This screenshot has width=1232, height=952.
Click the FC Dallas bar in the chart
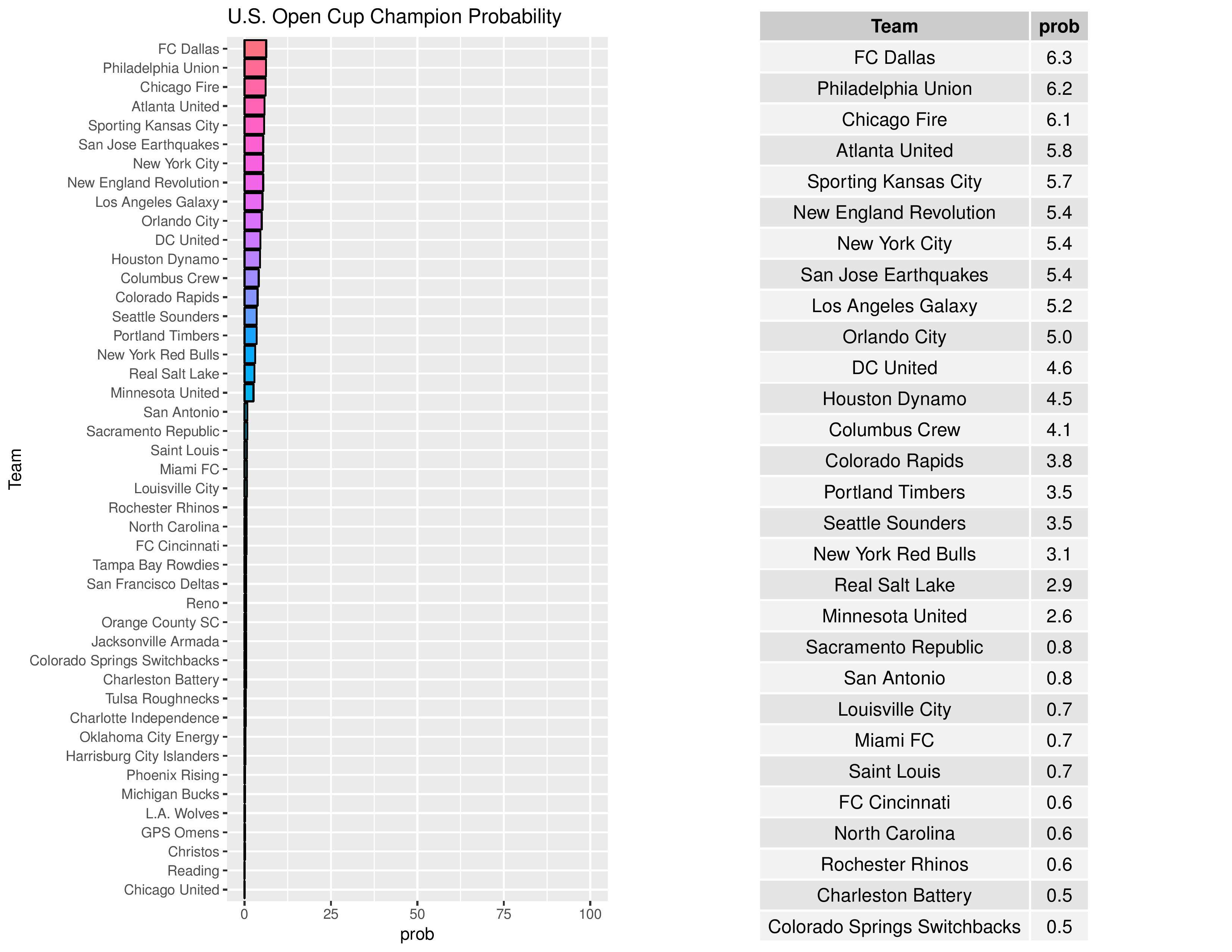pyautogui.click(x=255, y=49)
